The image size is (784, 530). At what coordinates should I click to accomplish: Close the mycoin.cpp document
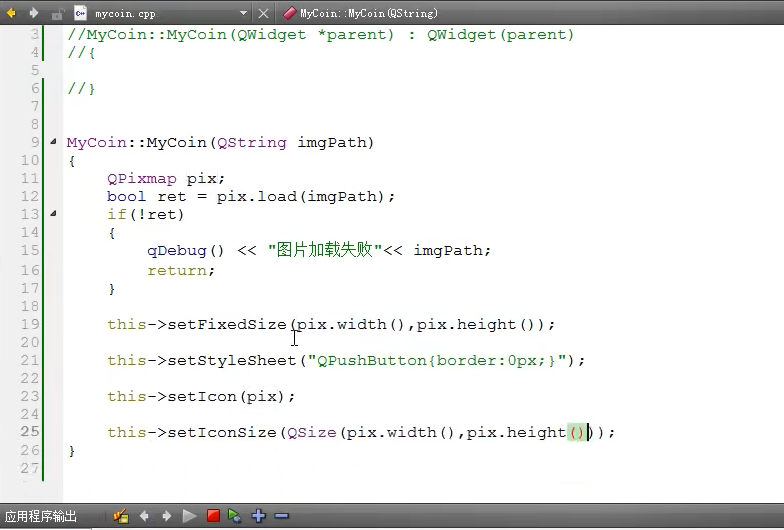(x=263, y=14)
